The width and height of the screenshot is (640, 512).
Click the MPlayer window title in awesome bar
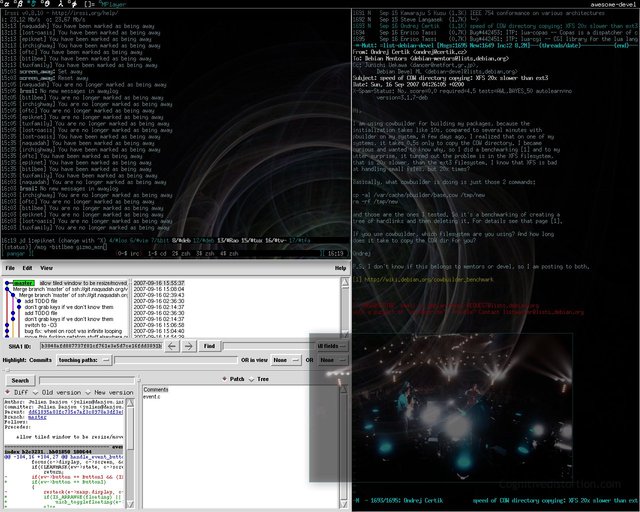(113, 4)
